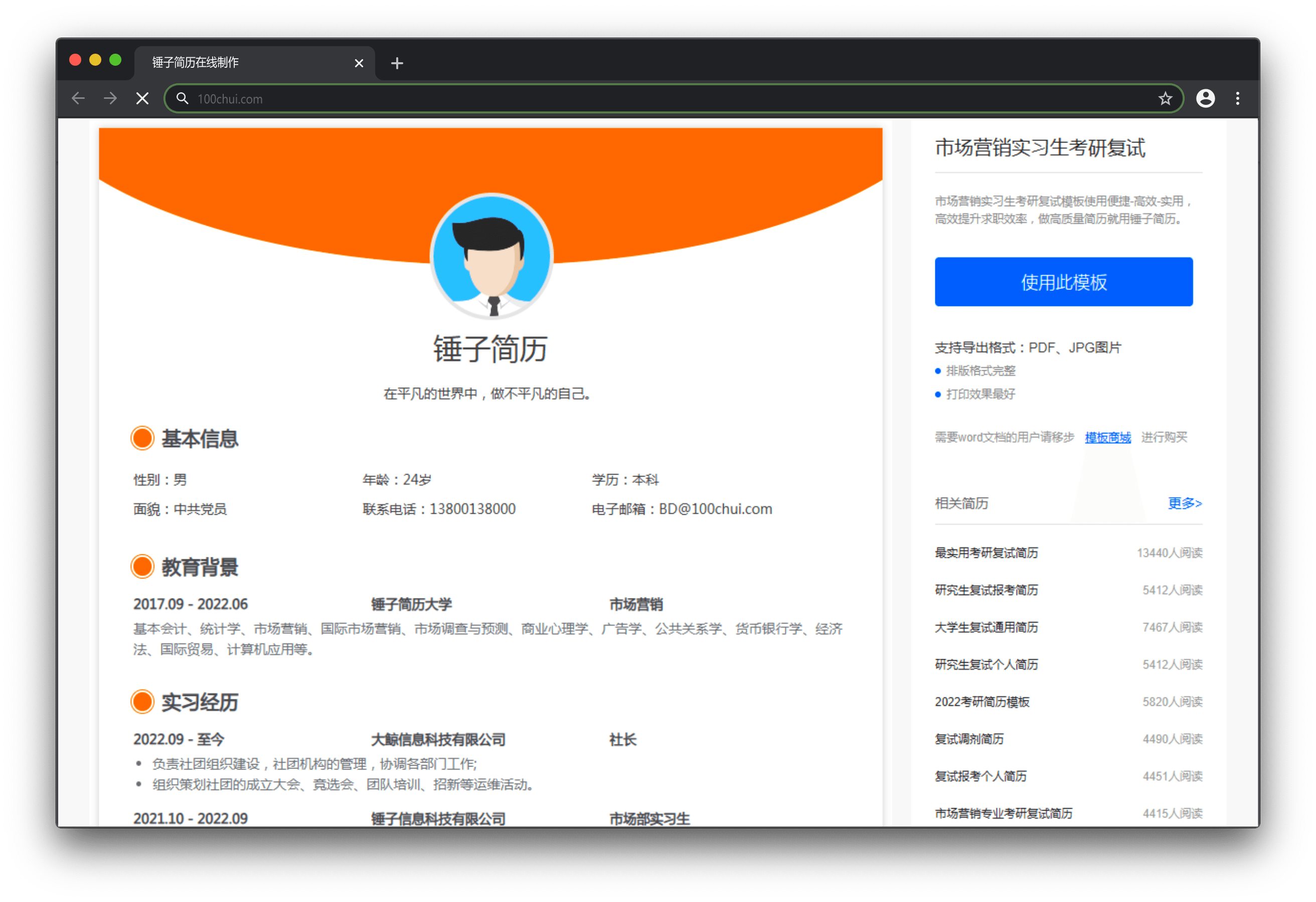The image size is (1316, 902).
Task: Click the avatar profile picture
Action: 491,256
